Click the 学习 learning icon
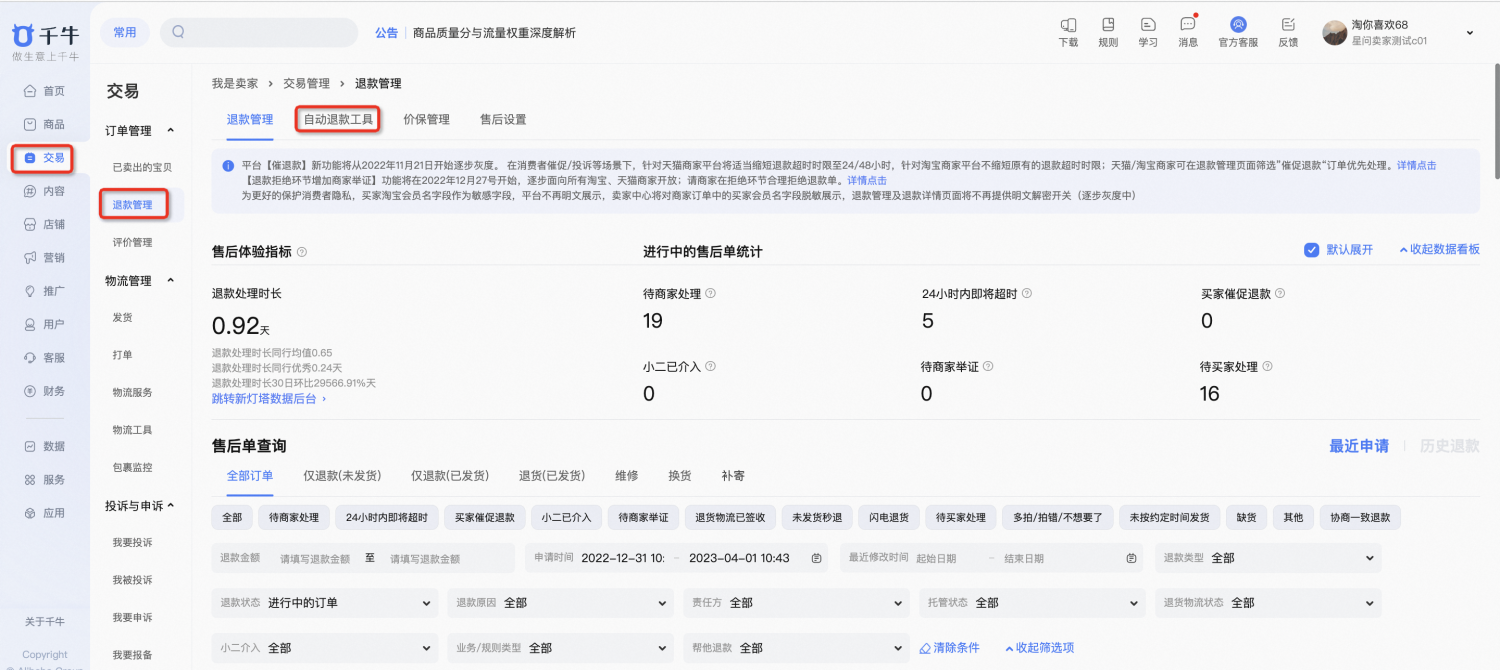The width and height of the screenshot is (1500, 670). click(1148, 25)
